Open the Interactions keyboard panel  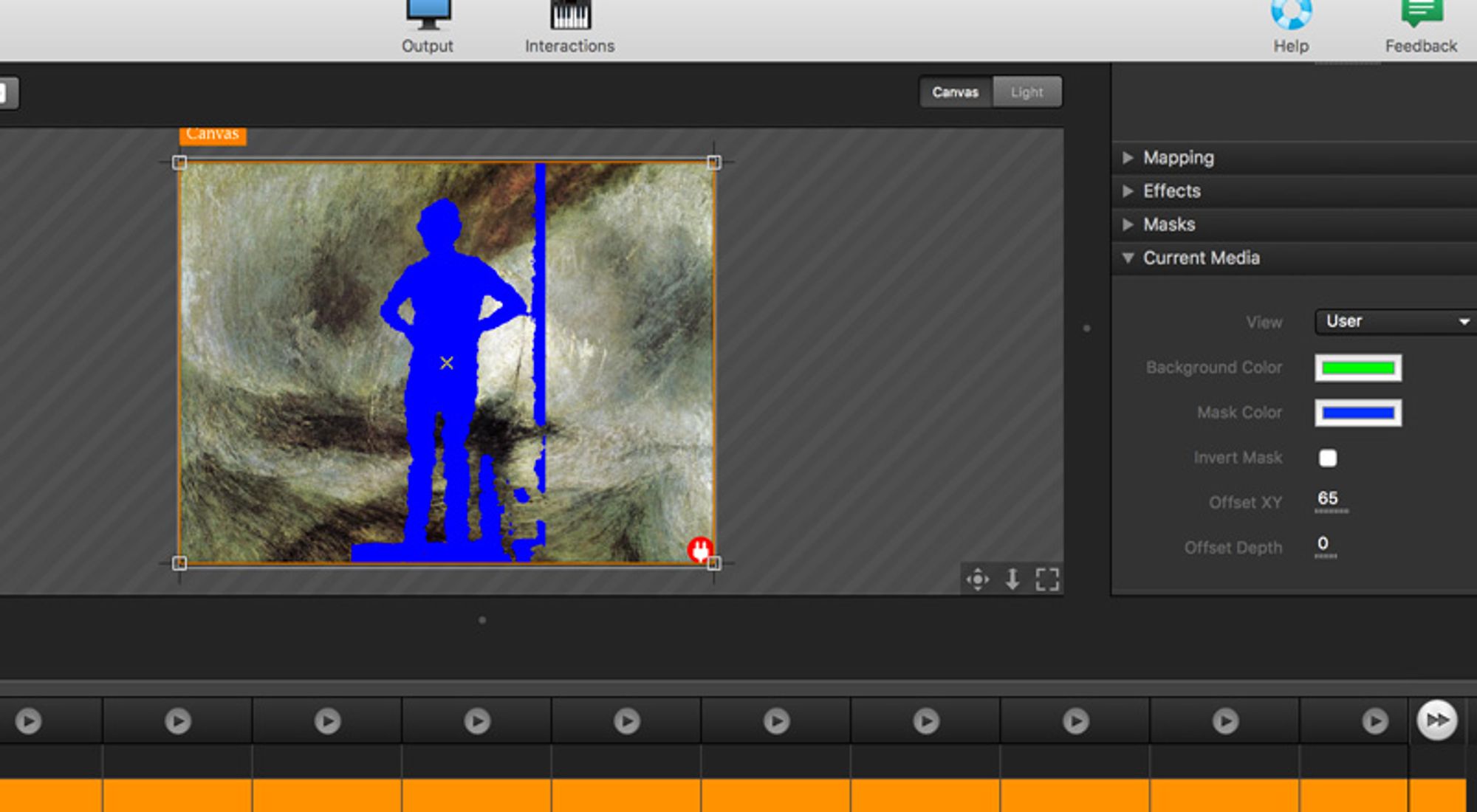coord(569,26)
